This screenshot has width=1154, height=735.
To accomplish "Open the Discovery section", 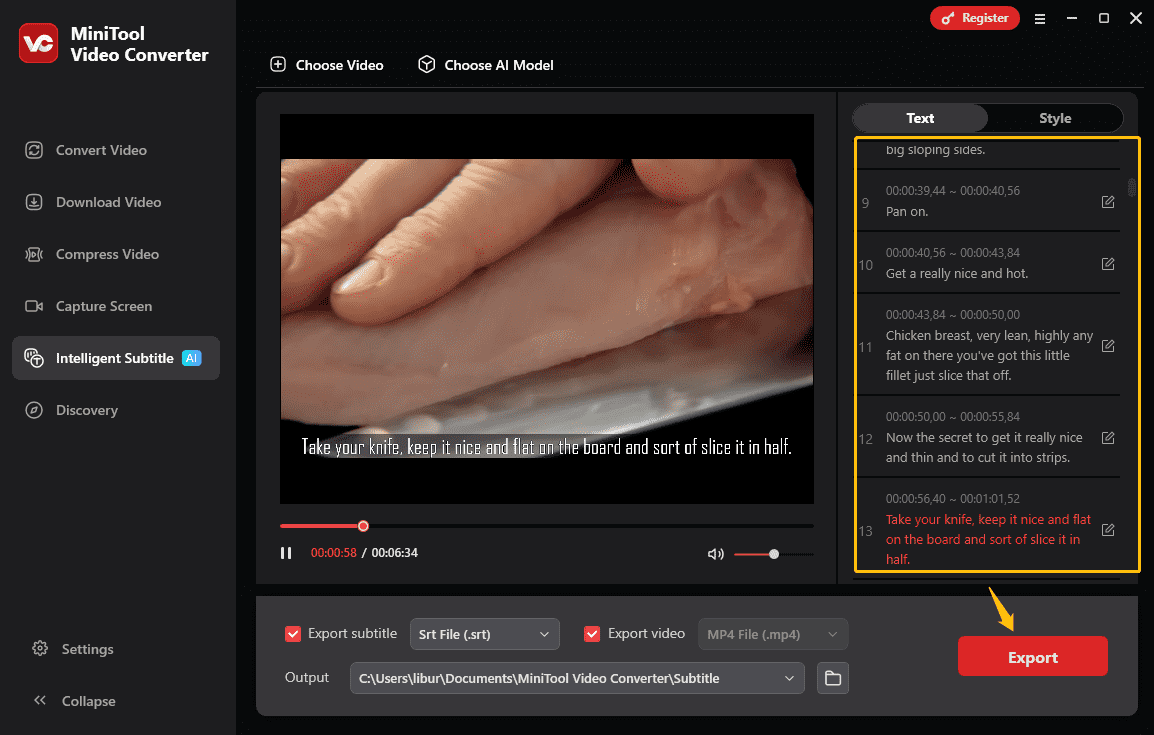I will [x=85, y=410].
